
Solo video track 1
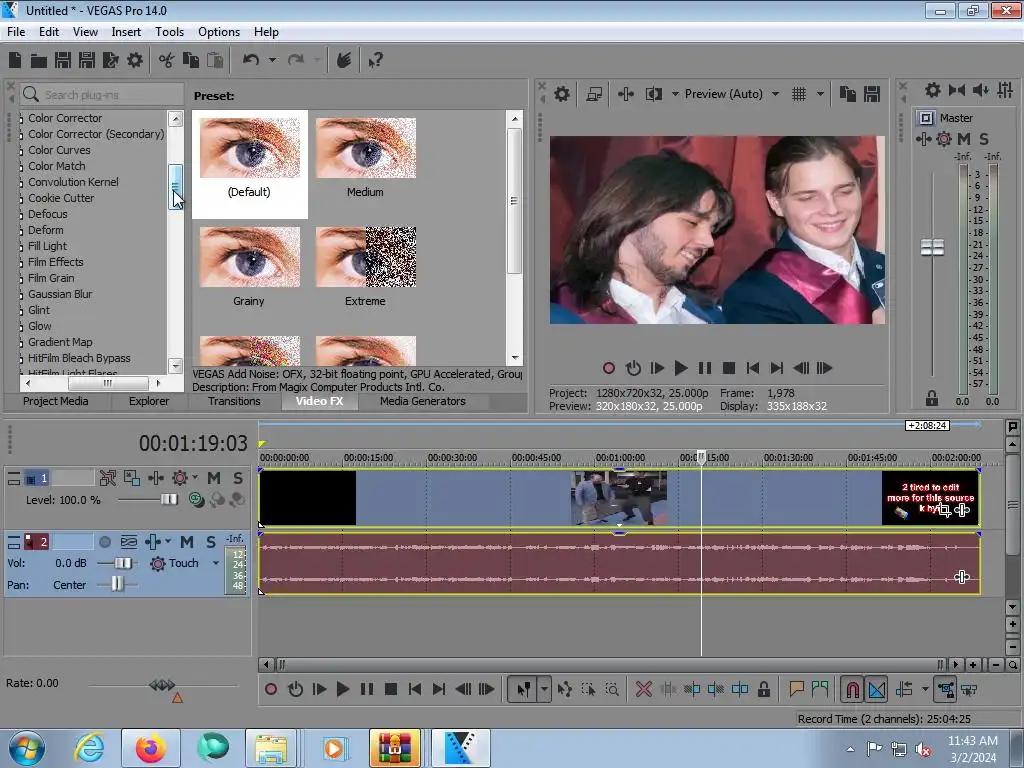pyautogui.click(x=238, y=478)
